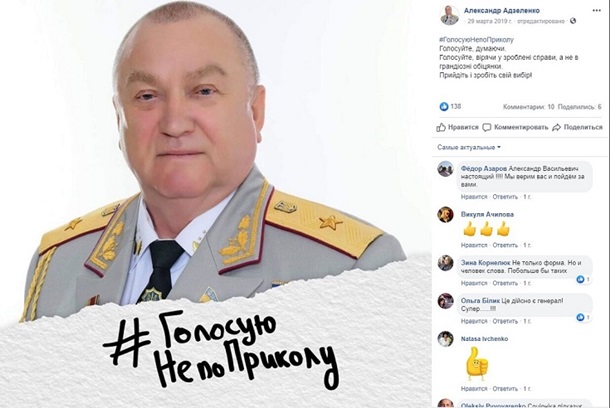The width and height of the screenshot is (610, 408).
Task: Reply to Фёдор Азаров's comment via Ответить
Action: tap(505, 197)
